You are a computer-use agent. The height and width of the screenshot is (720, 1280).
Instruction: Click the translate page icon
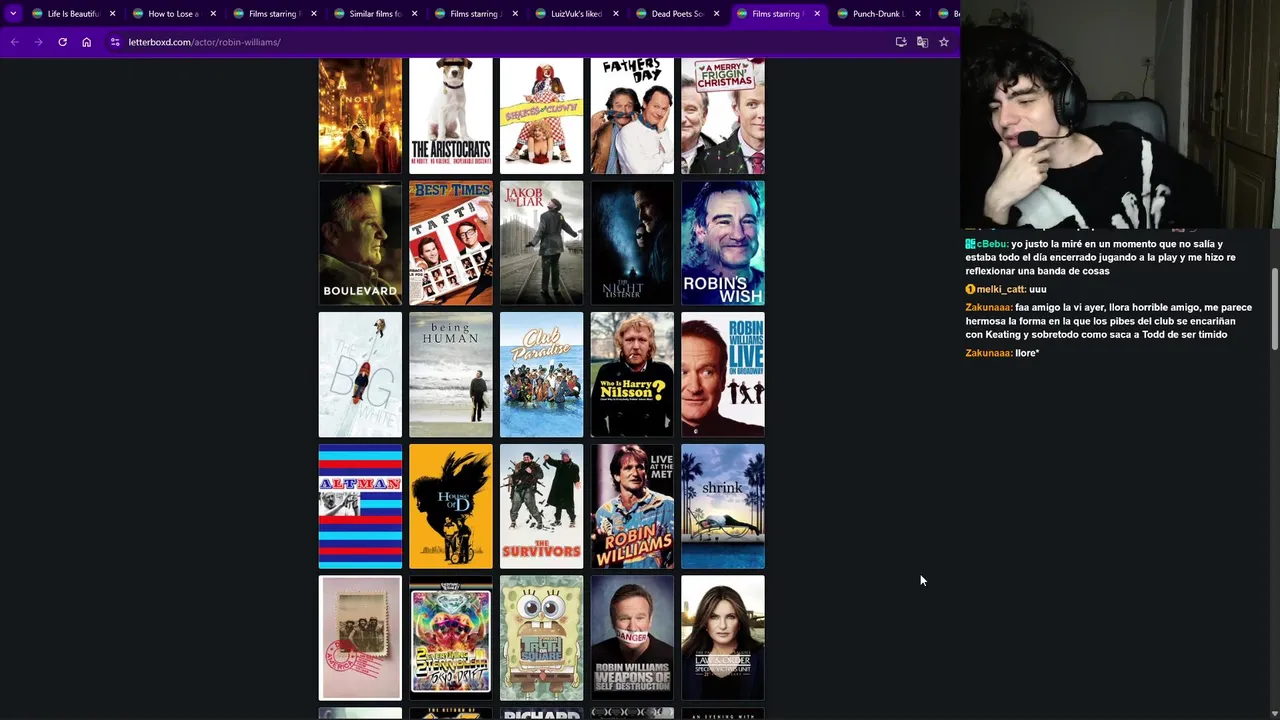[922, 42]
